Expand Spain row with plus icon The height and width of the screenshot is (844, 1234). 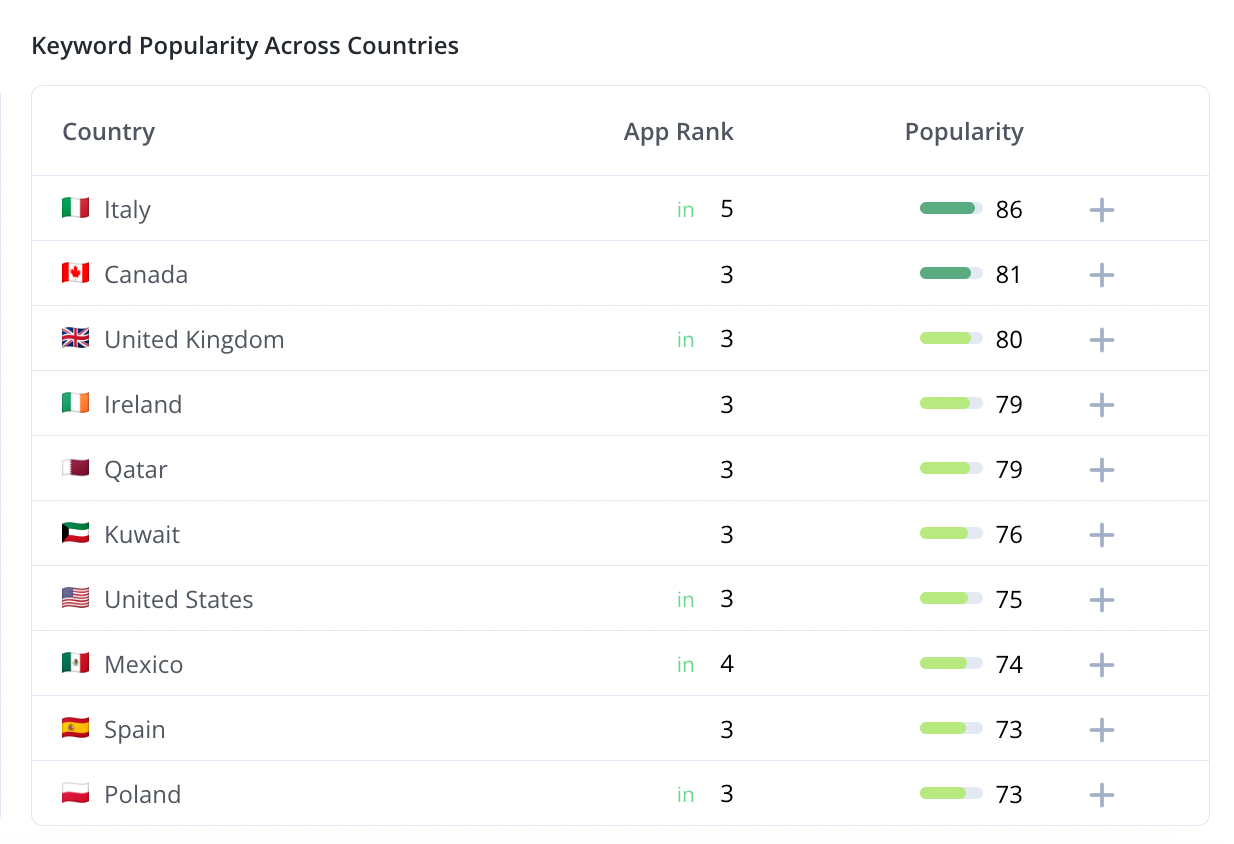(x=1101, y=730)
